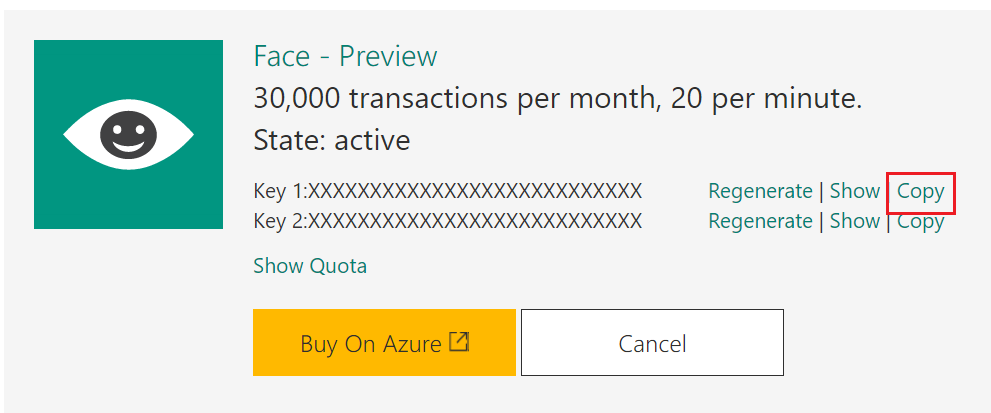991x413 pixels.
Task: Click the 'State: active' status text
Action: click(332, 140)
